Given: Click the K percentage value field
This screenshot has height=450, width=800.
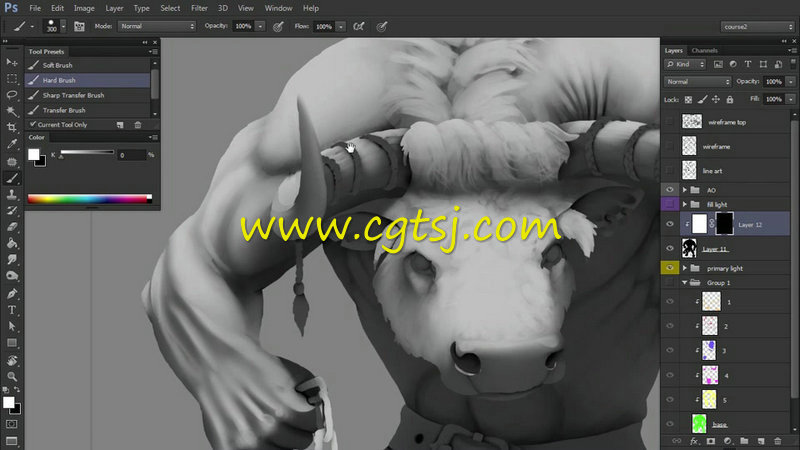Looking at the screenshot, I should [x=131, y=155].
